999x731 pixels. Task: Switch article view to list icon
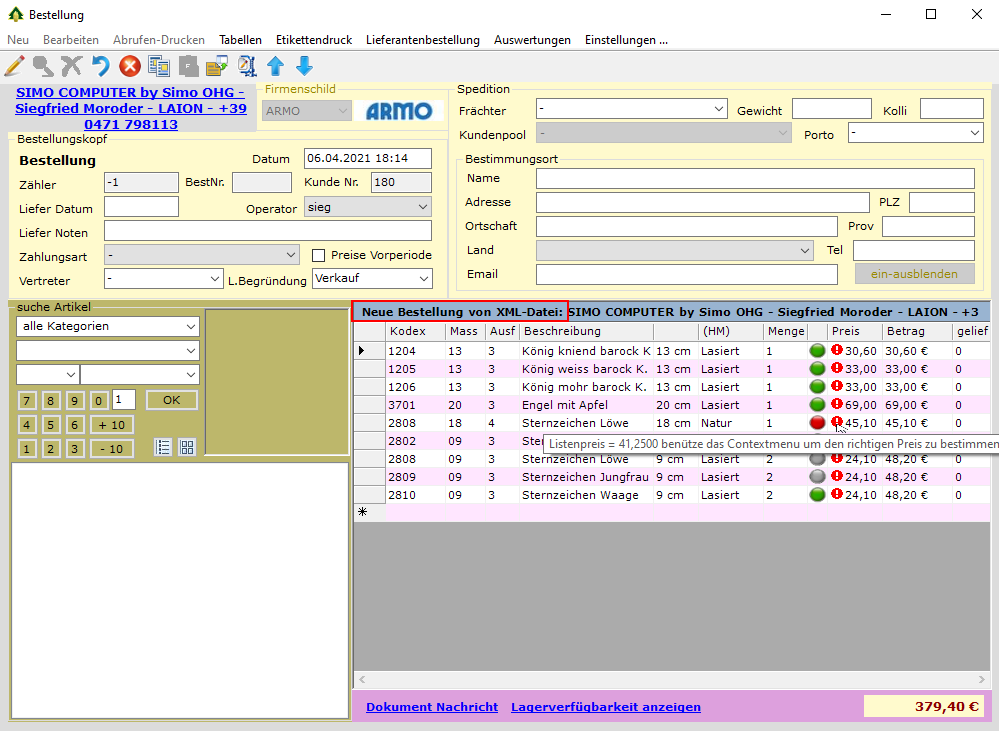pyautogui.click(x=164, y=448)
